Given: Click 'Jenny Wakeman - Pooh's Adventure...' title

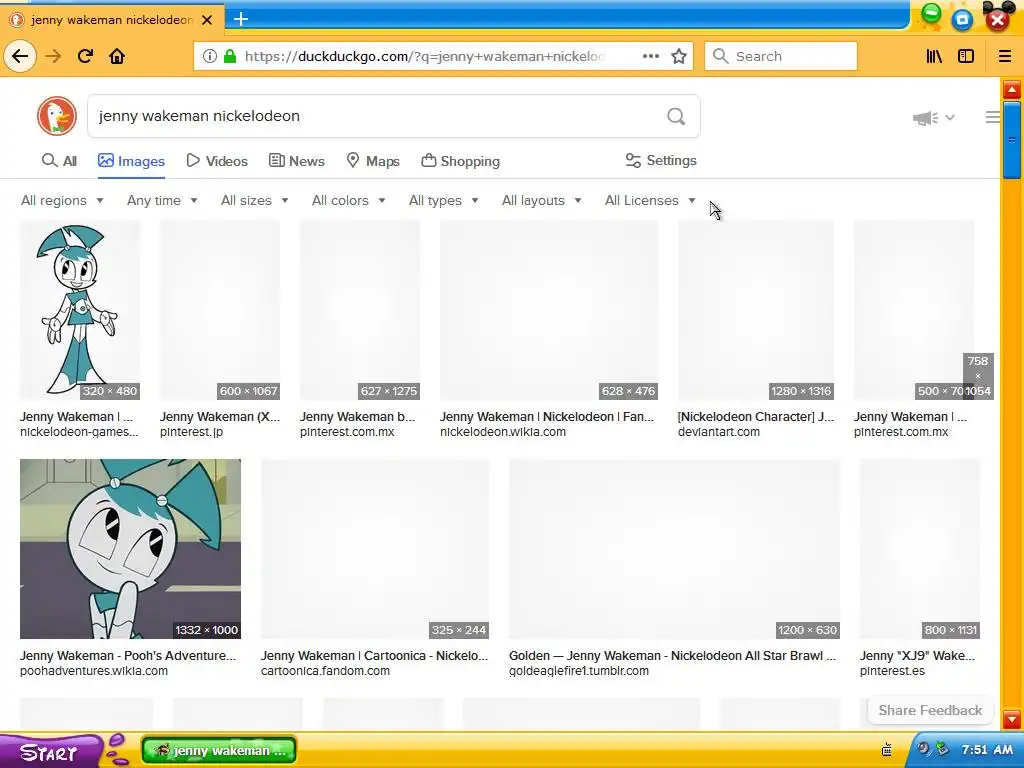Looking at the screenshot, I should (128, 656).
